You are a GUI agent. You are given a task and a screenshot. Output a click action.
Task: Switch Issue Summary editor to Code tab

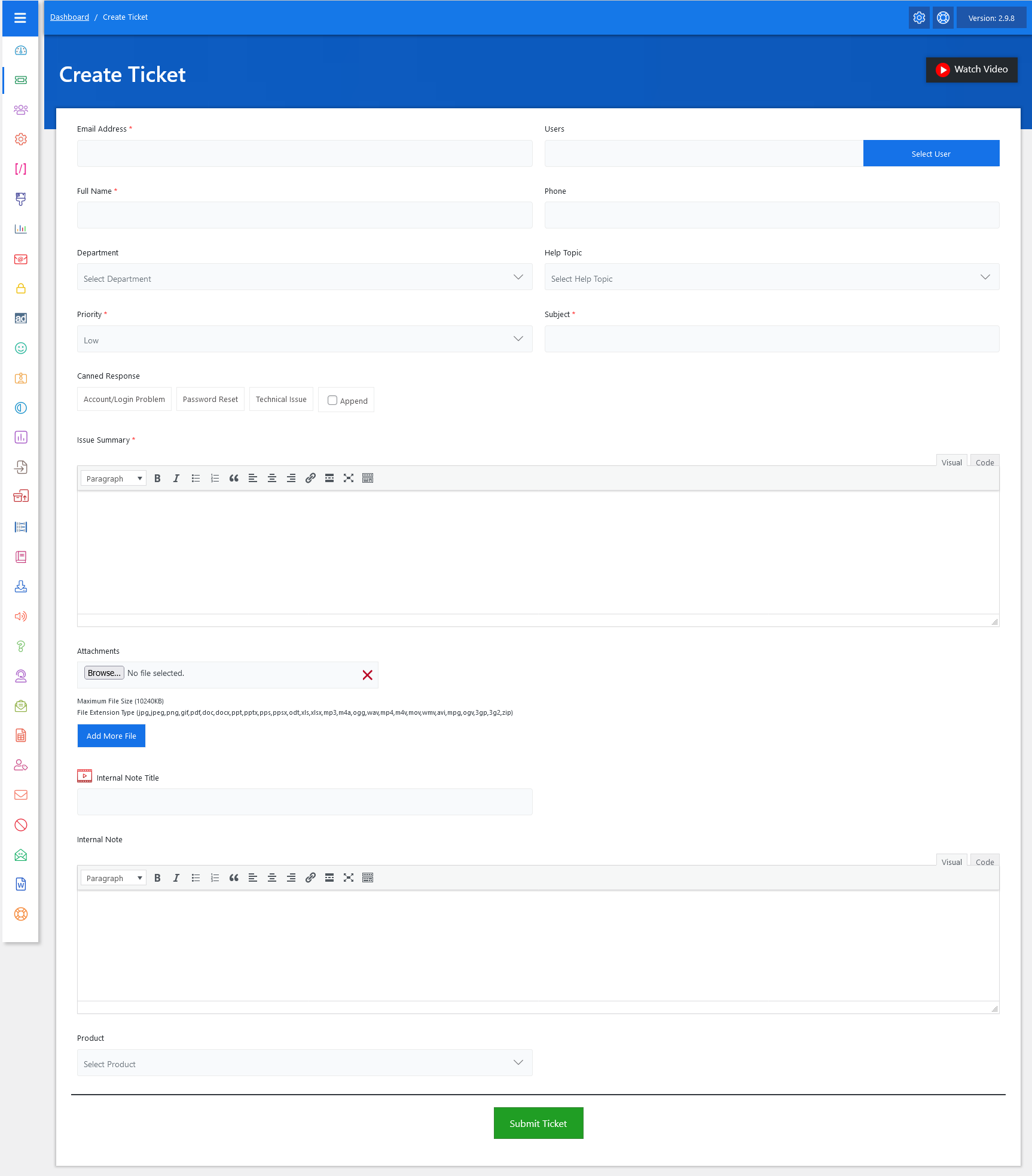point(984,462)
